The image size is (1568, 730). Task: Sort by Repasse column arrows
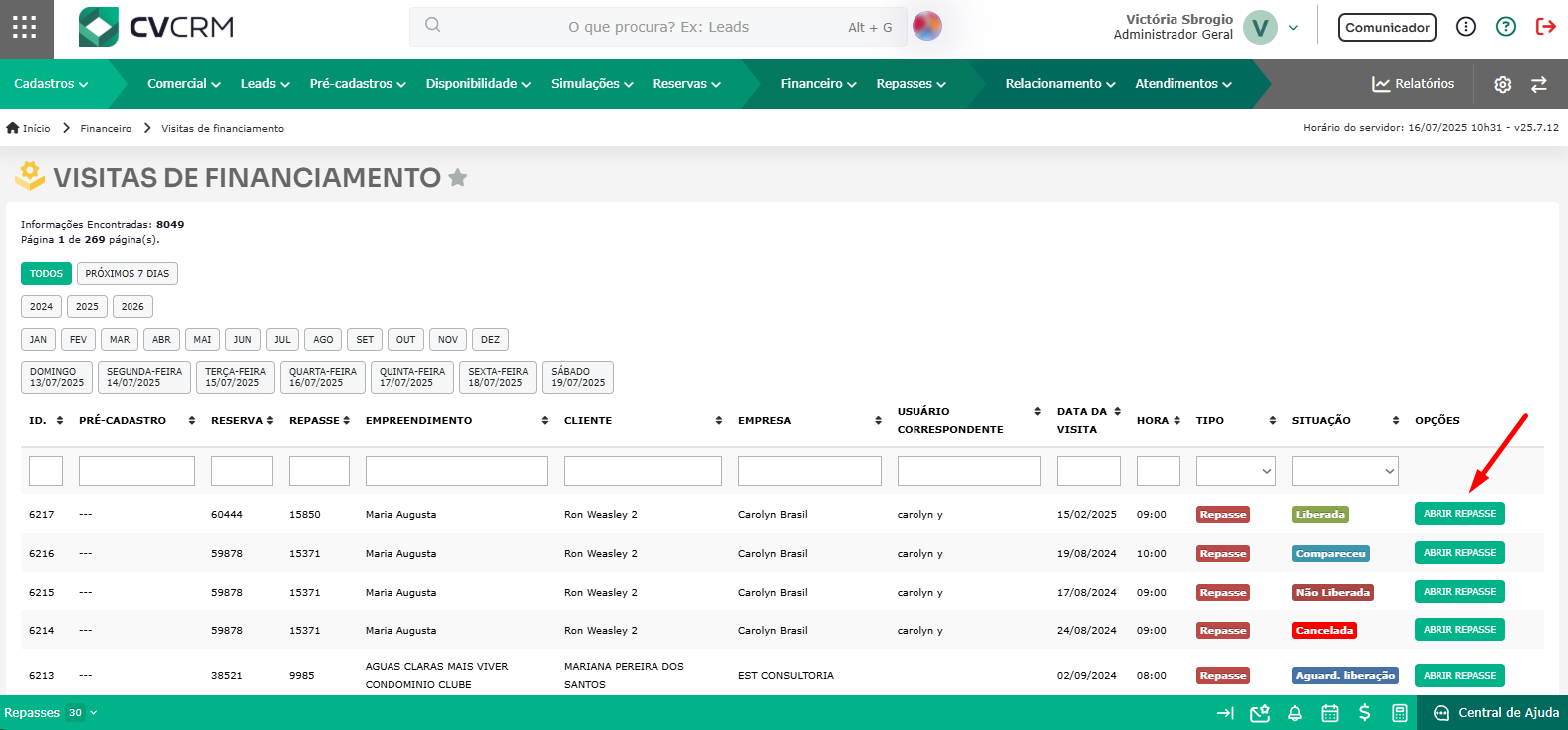(x=346, y=421)
